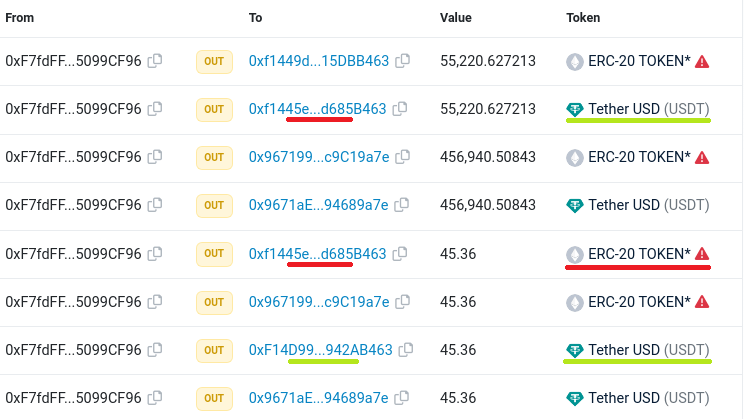Copy the From address in the 0xF14D99...942AB463 row
Viewport: 749px width, 419px height.
tap(155, 350)
